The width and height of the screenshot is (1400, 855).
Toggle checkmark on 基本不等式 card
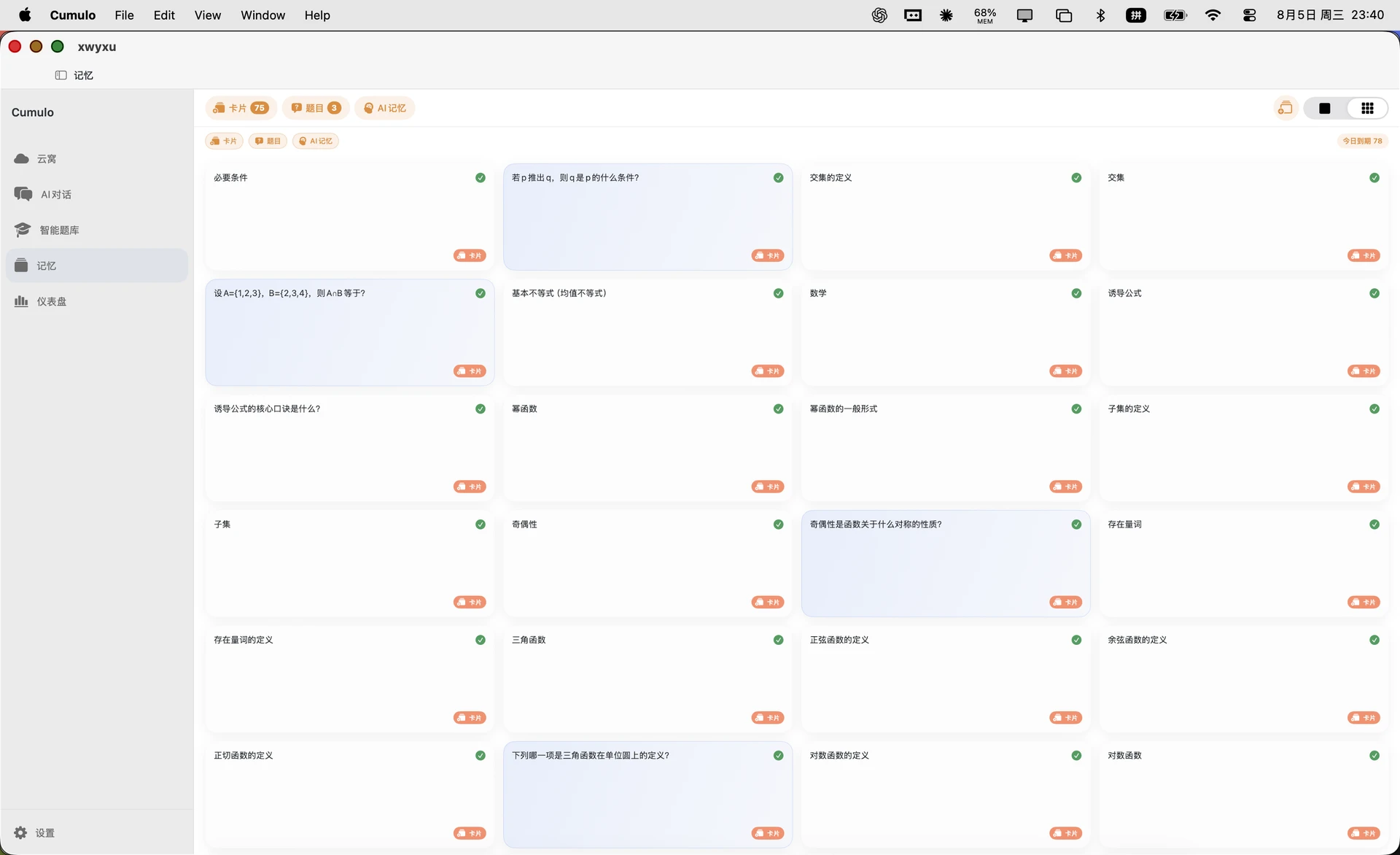(778, 293)
